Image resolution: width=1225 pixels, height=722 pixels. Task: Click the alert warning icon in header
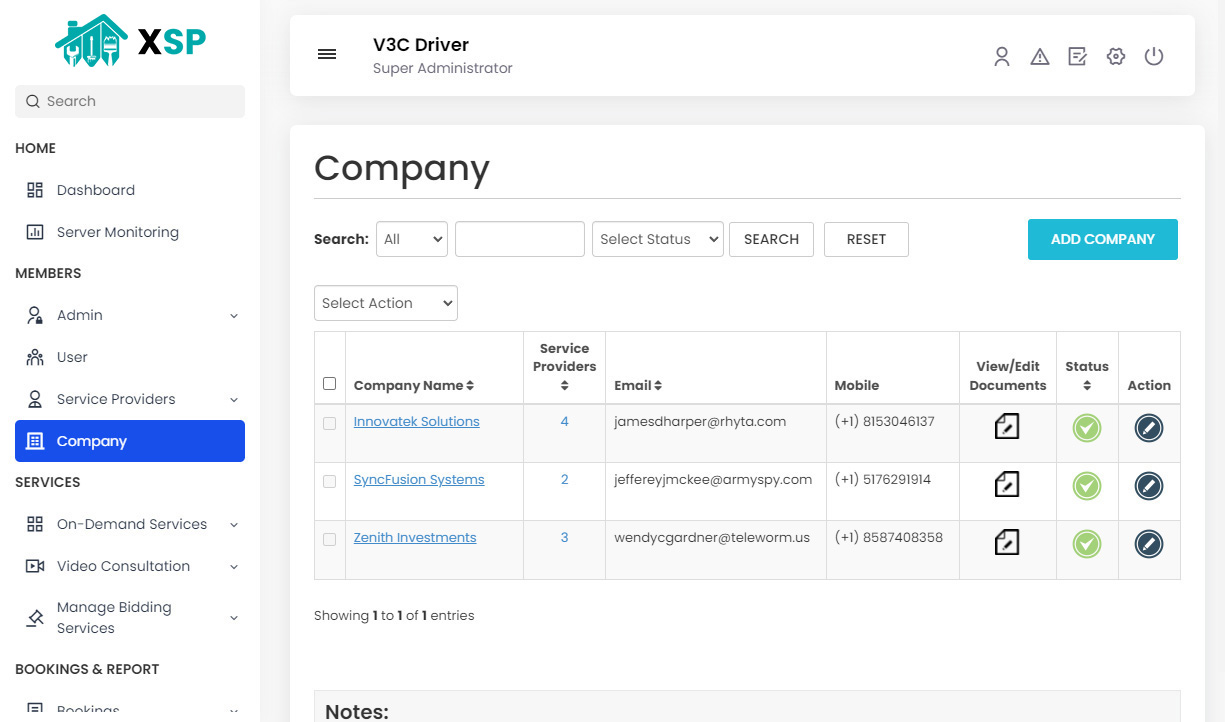(1040, 56)
